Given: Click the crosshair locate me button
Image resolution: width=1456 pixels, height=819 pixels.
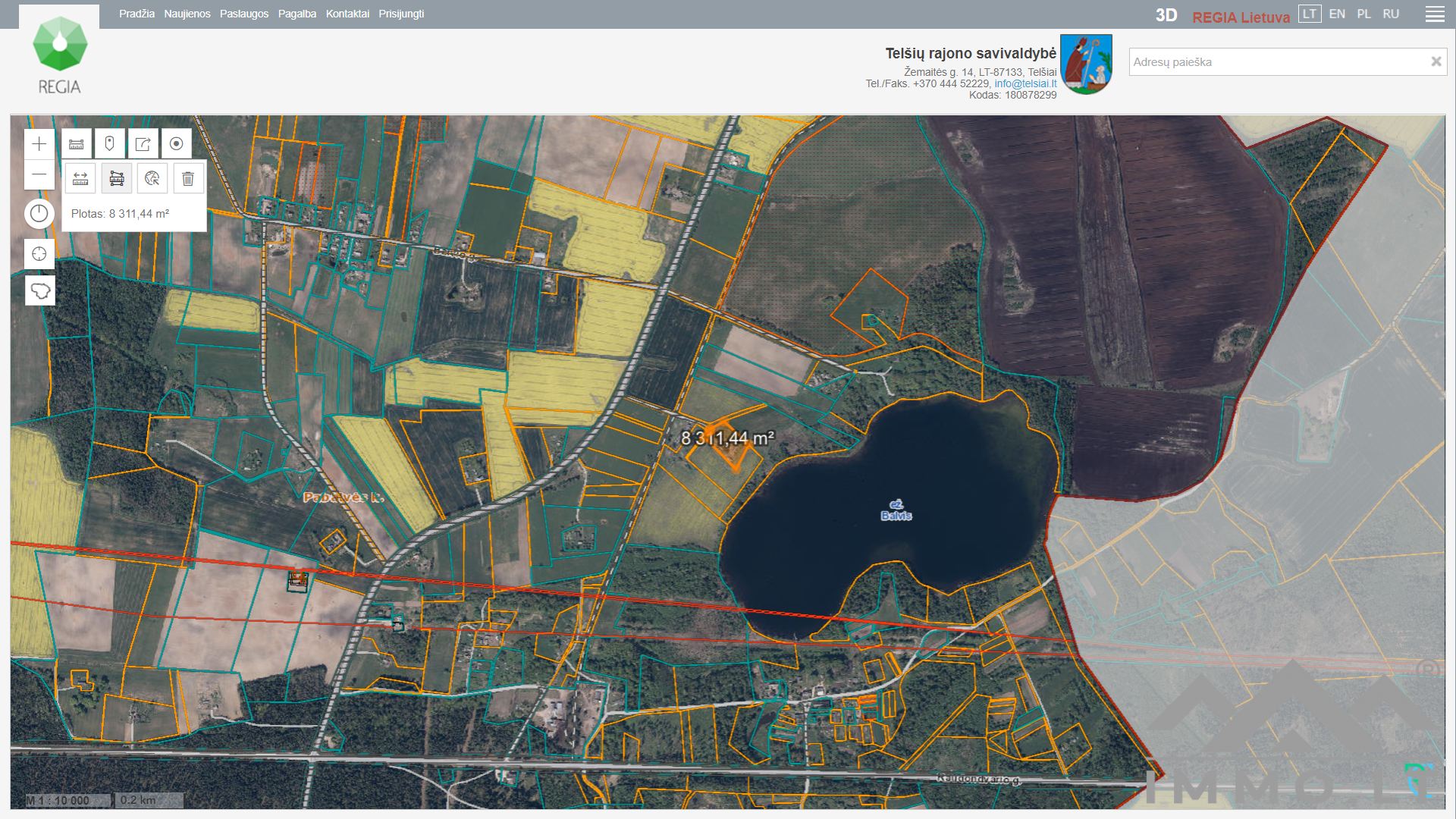Looking at the screenshot, I should point(39,254).
